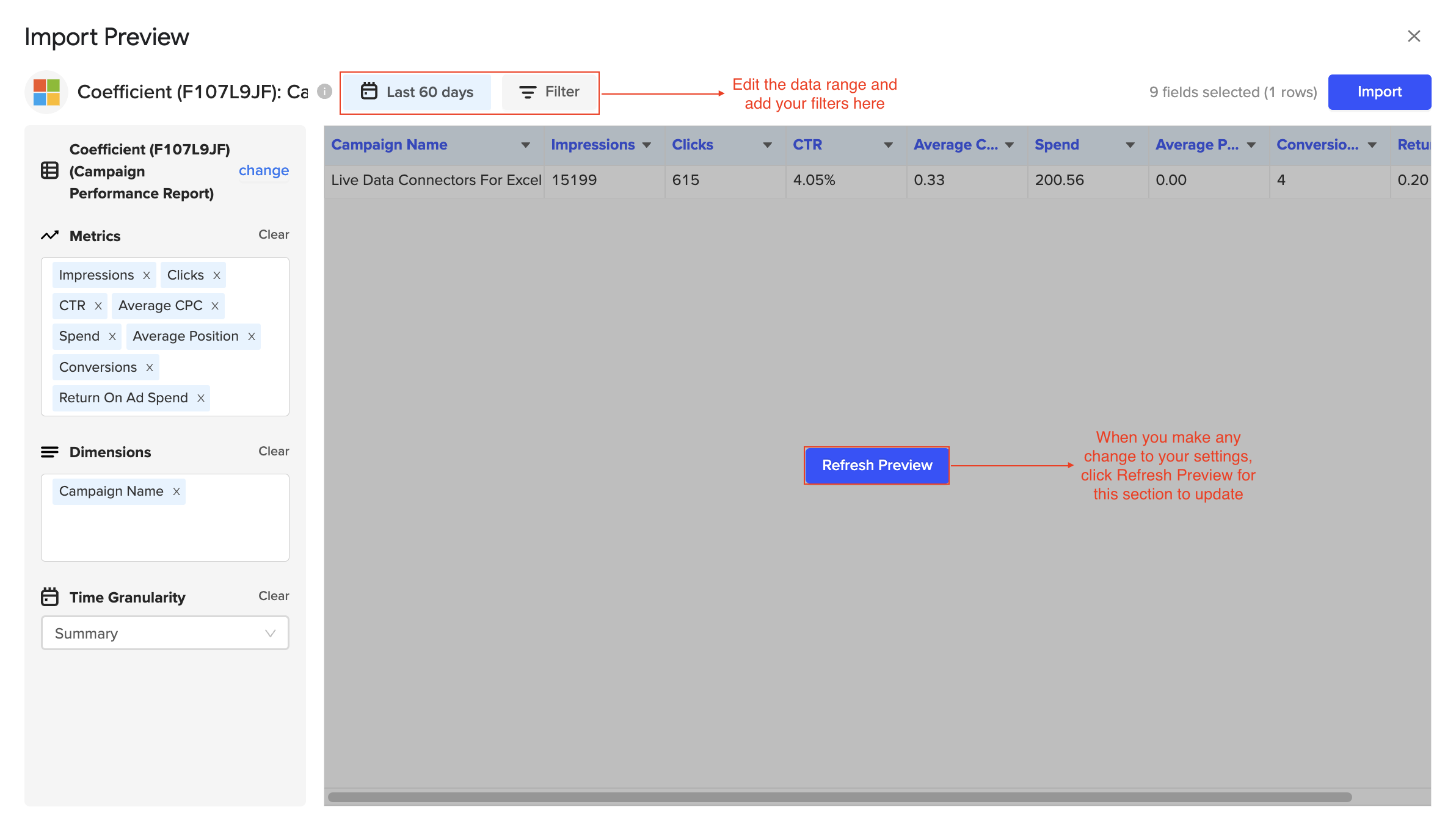Remove the Campaign Name dimension tag
The height and width of the screenshot is (829, 1456).
[x=177, y=491]
